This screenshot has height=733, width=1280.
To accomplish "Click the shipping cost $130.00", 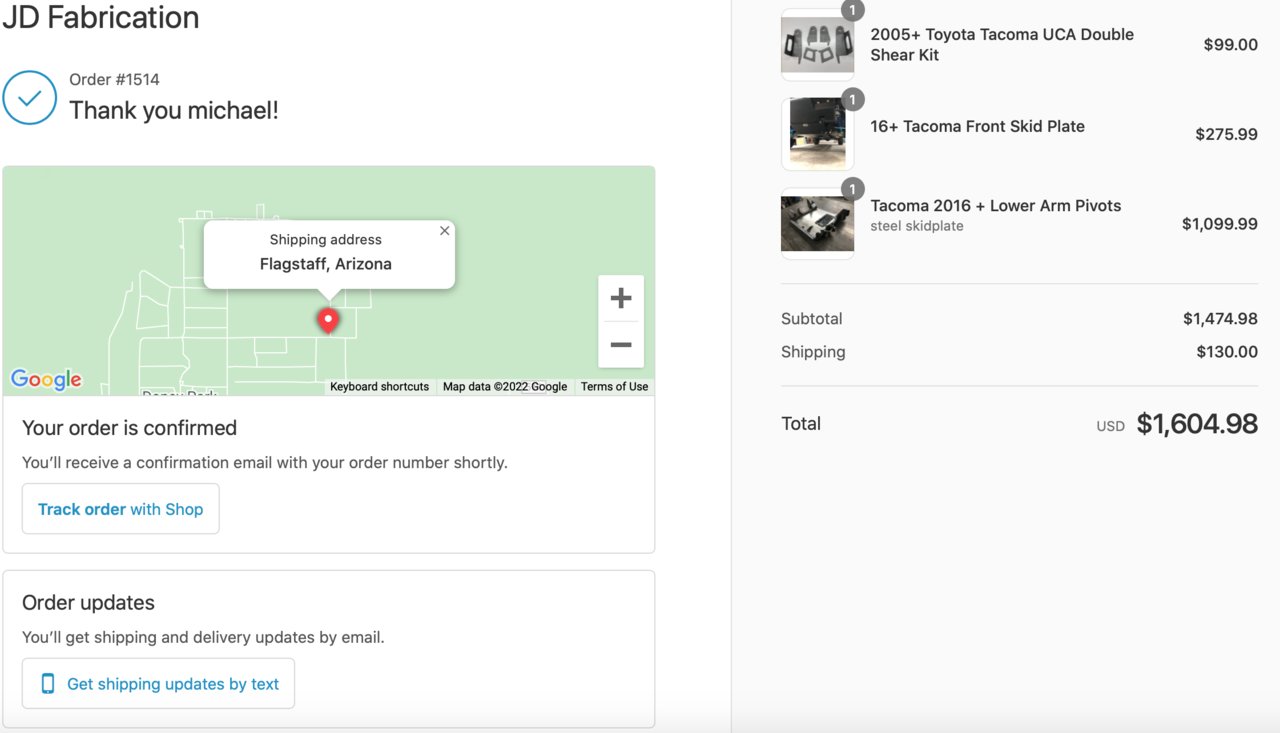I will [x=1227, y=352].
